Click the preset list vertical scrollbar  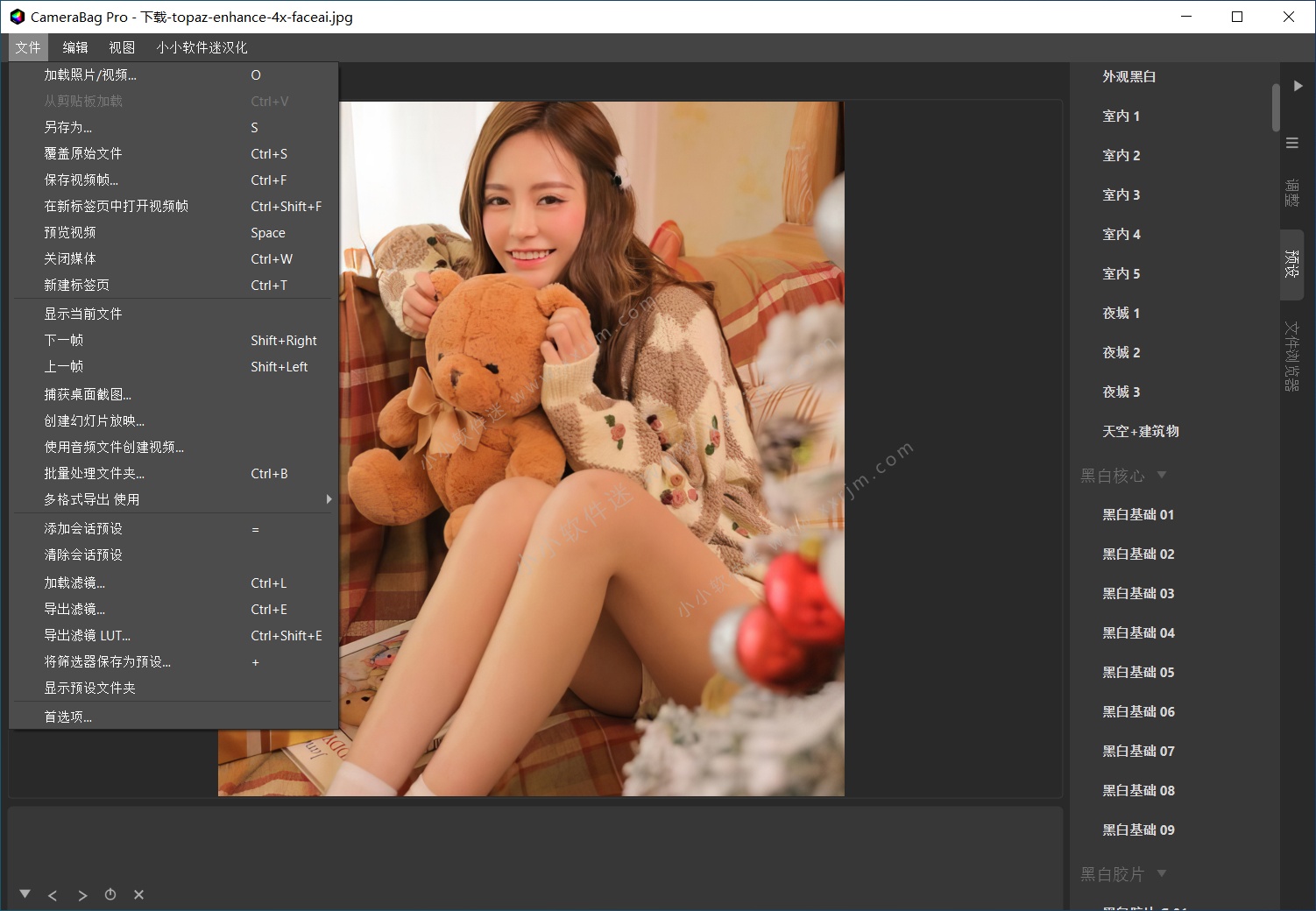click(x=1276, y=107)
